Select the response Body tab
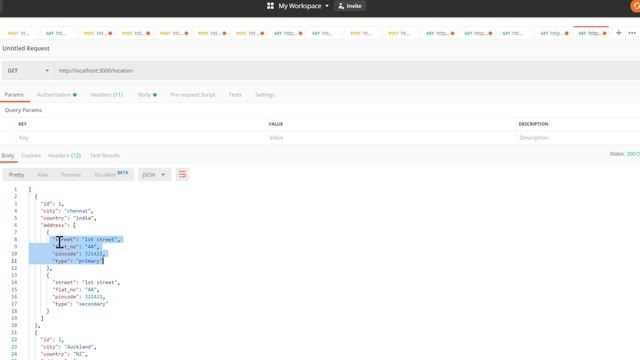Screen dimensions: 640x360 pyautogui.click(x=8, y=156)
